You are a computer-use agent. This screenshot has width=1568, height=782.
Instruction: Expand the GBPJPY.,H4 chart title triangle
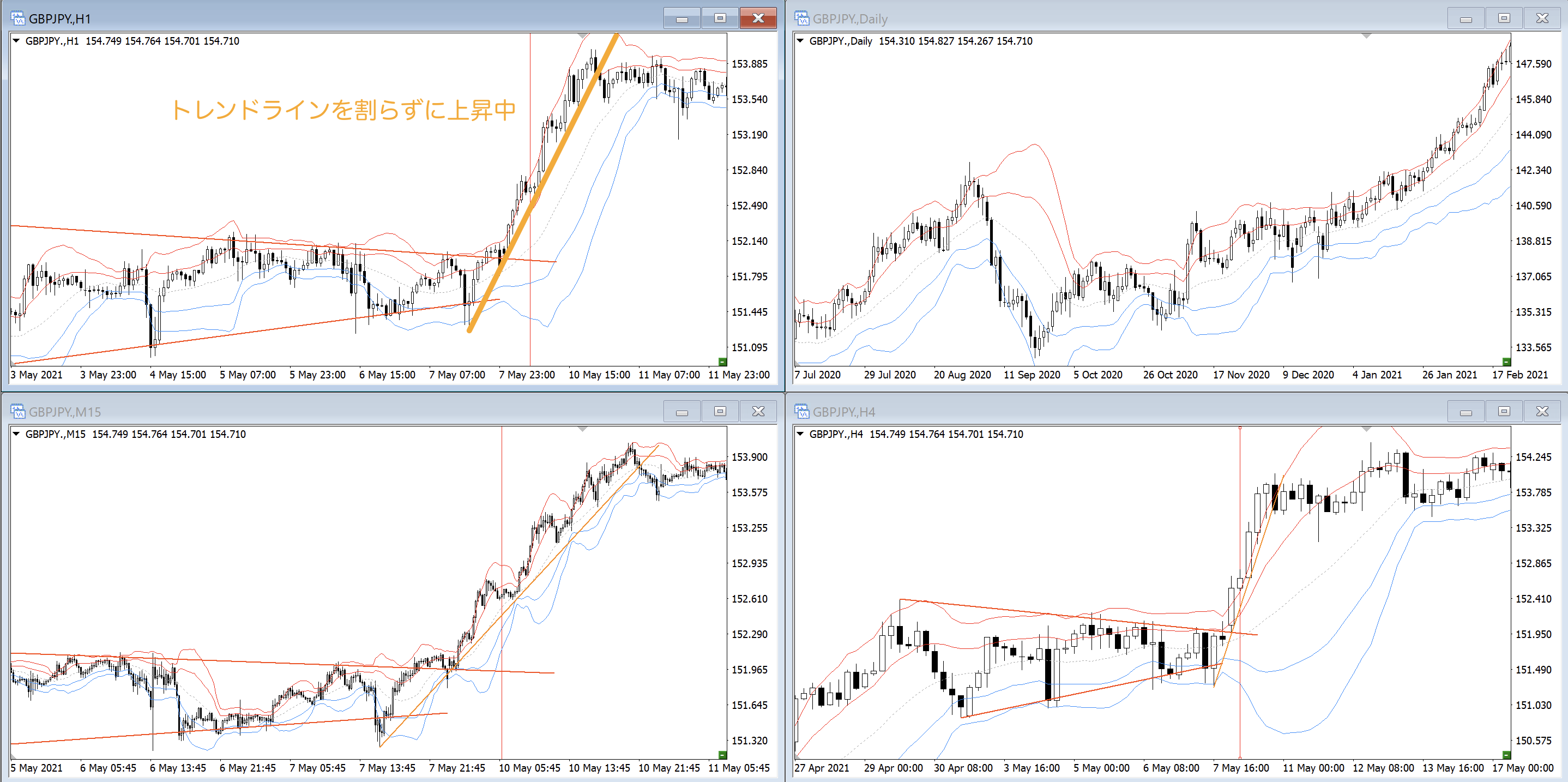[x=800, y=434]
